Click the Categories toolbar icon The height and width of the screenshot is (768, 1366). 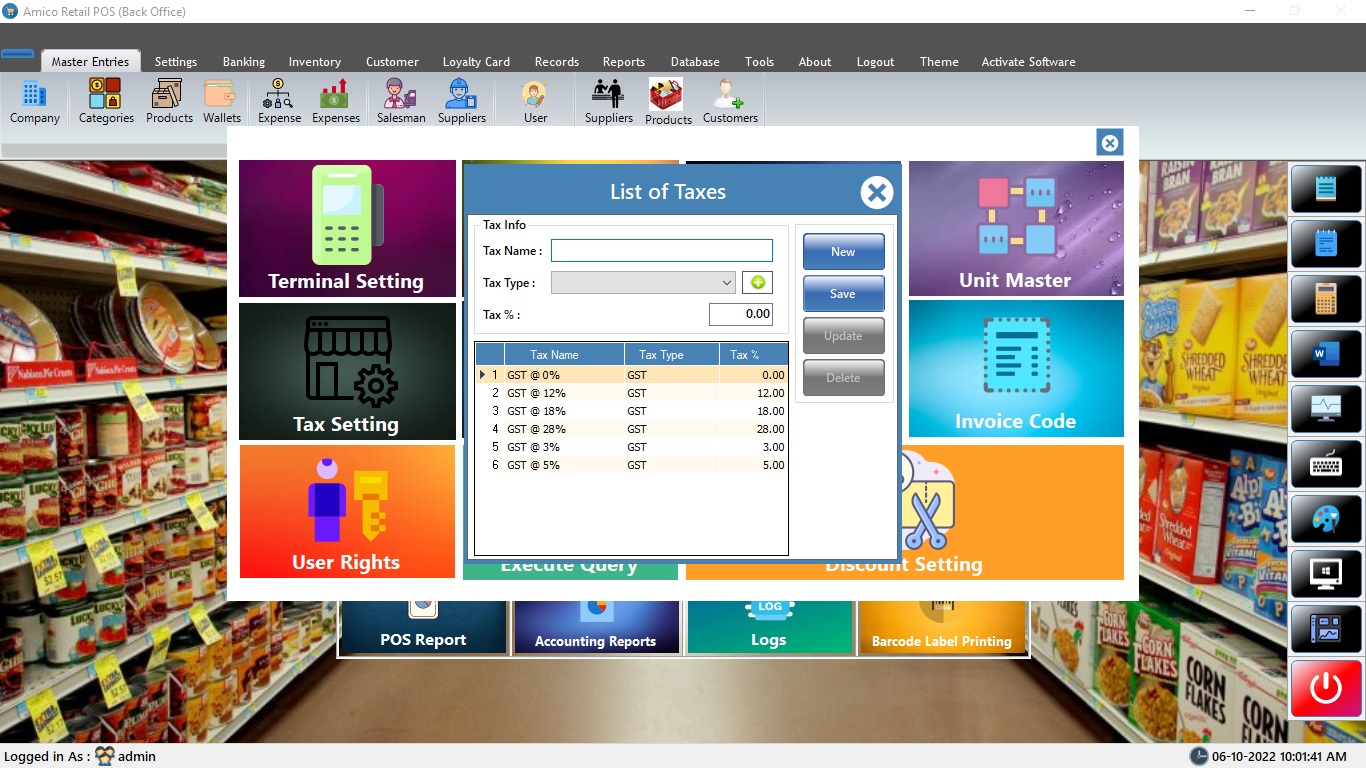tap(106, 103)
